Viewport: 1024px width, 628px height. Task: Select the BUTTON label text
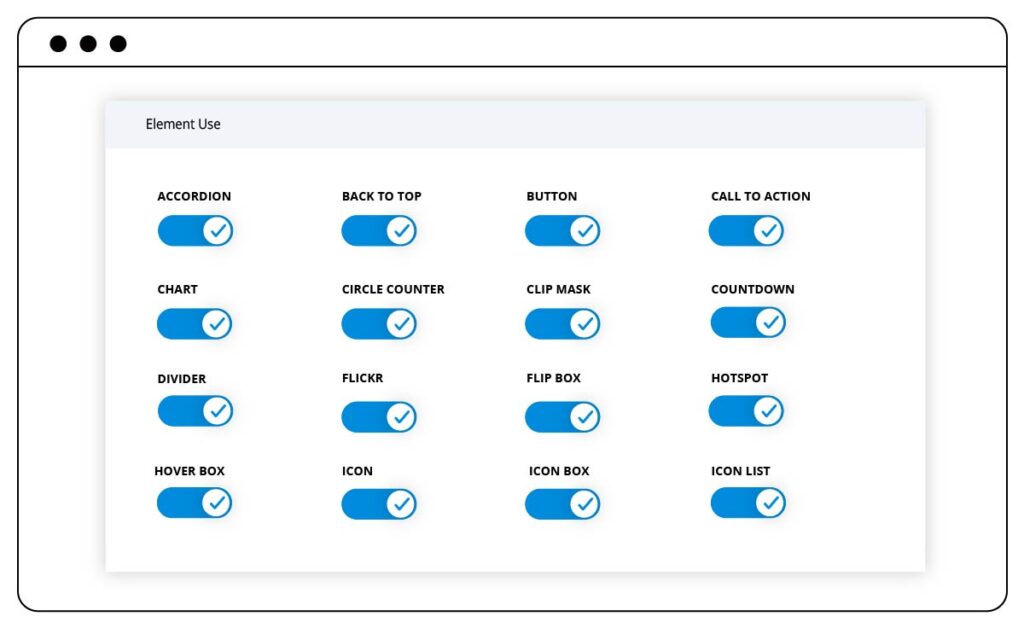(552, 196)
